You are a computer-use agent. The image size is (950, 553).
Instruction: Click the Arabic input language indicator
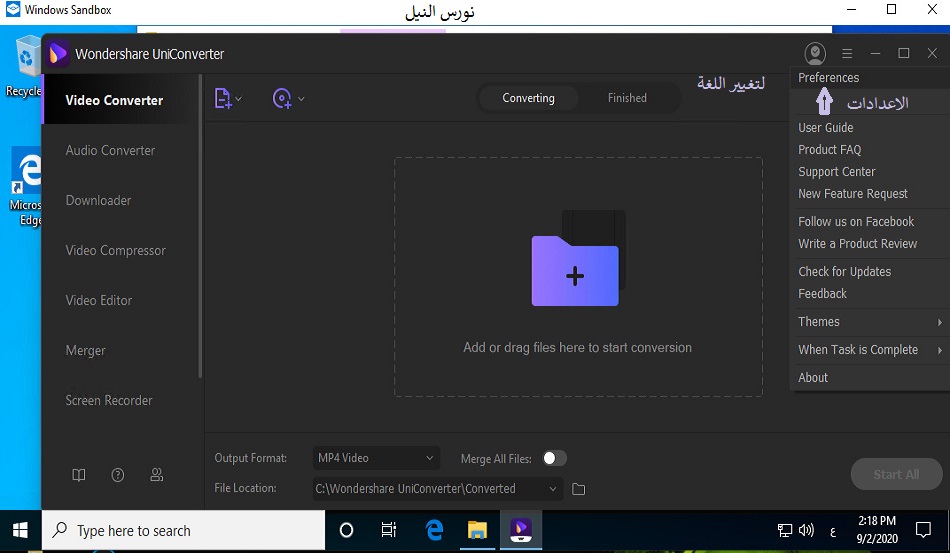point(832,531)
